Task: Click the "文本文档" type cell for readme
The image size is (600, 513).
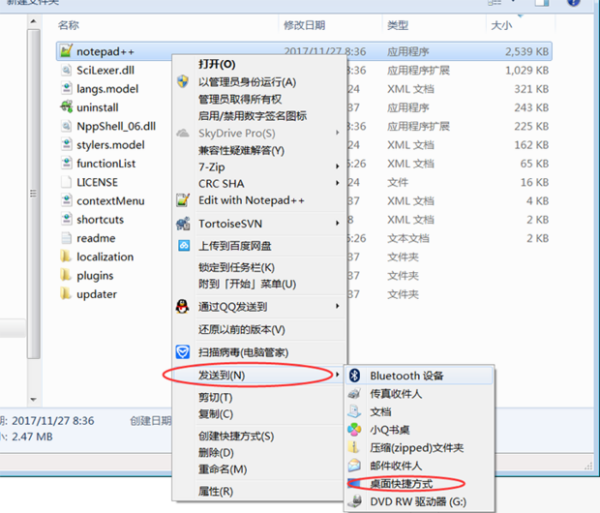Action: pyautogui.click(x=408, y=238)
